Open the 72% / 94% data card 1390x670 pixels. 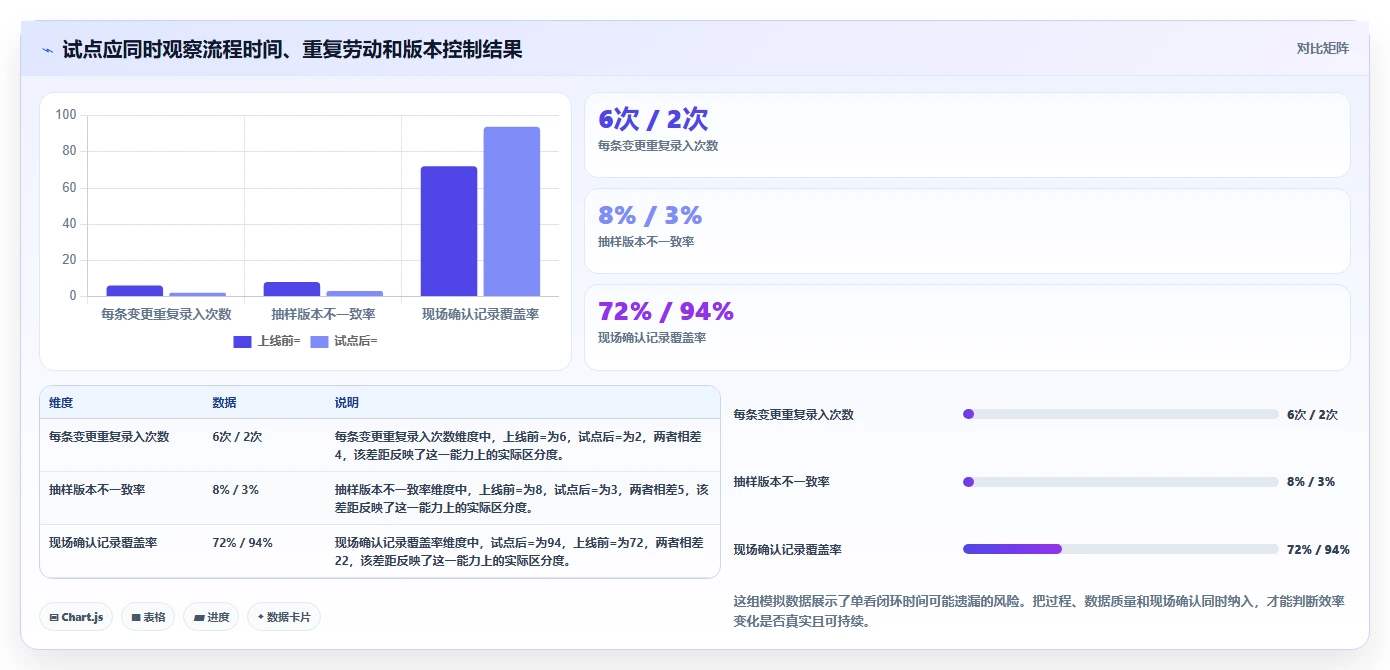[967, 327]
